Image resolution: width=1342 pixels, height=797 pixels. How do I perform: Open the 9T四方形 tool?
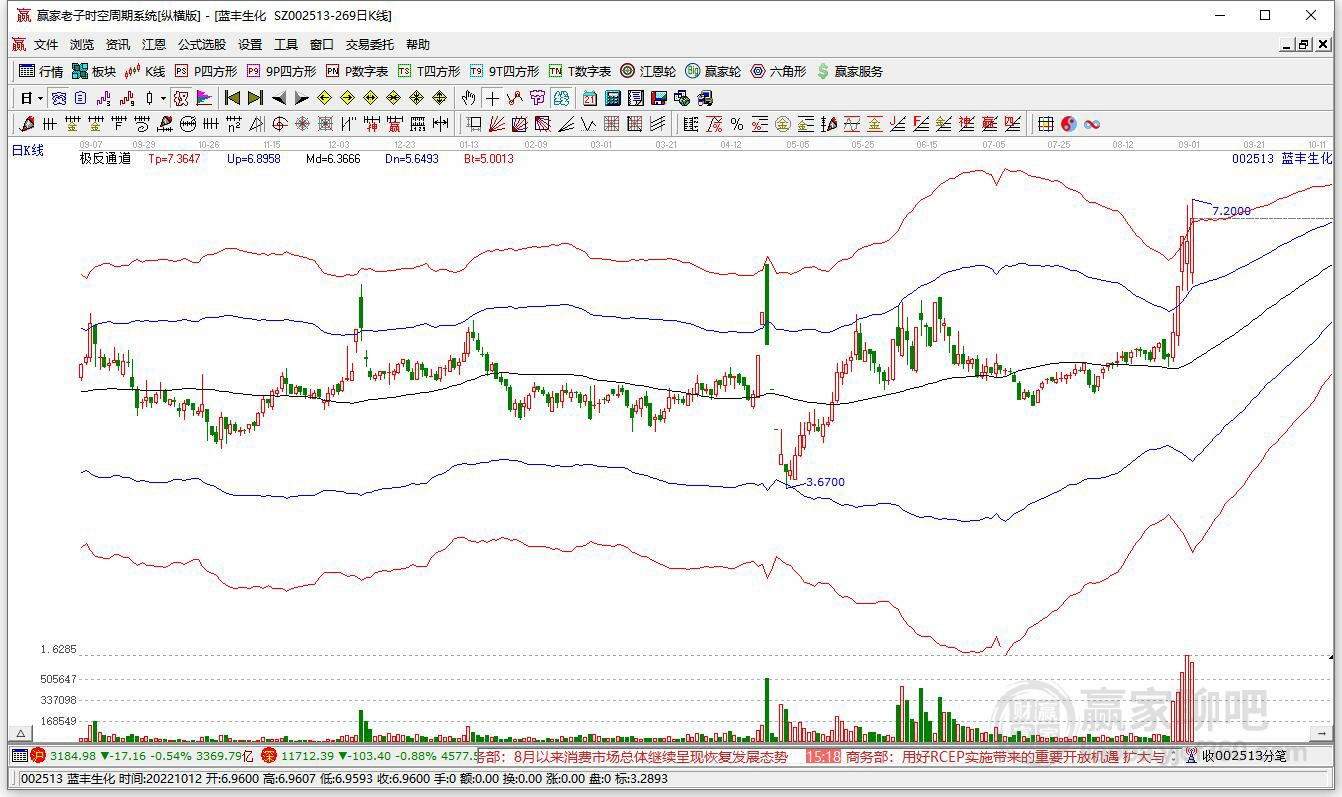504,71
